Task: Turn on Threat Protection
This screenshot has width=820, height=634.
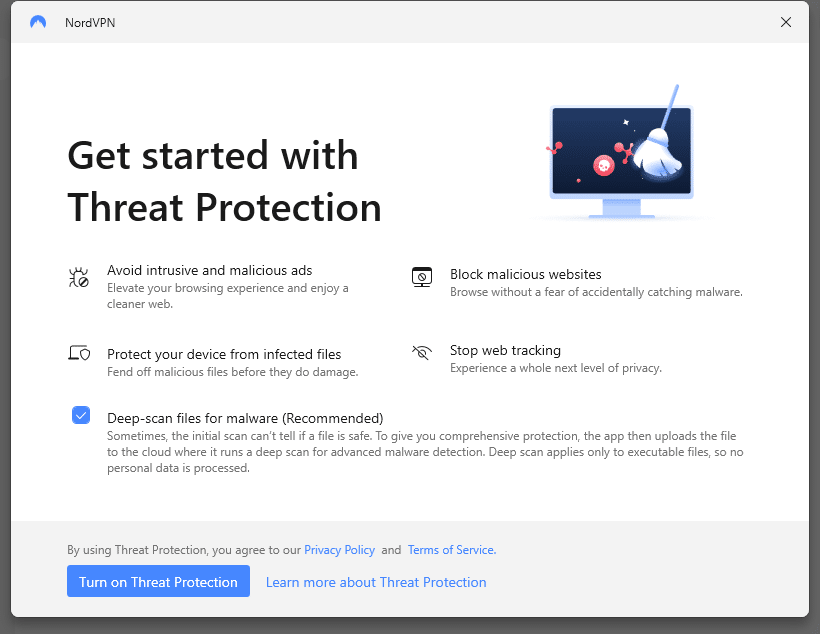Action: coord(158,581)
